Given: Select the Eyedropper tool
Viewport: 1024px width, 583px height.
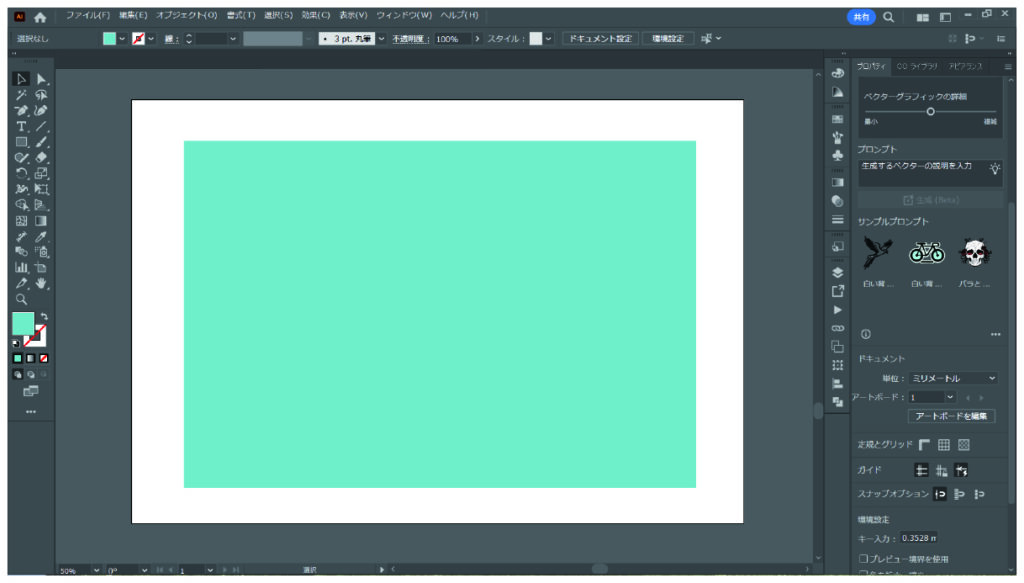Looking at the screenshot, I should 41,236.
